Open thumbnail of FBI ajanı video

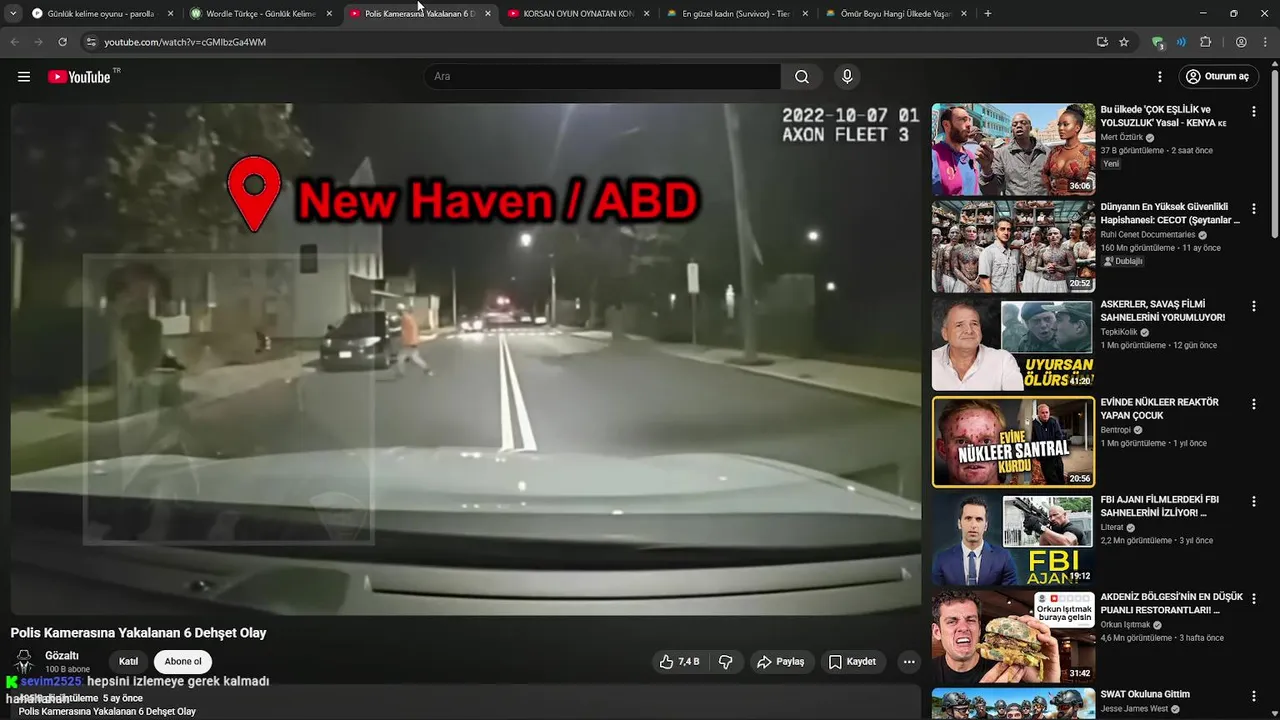(x=1013, y=539)
